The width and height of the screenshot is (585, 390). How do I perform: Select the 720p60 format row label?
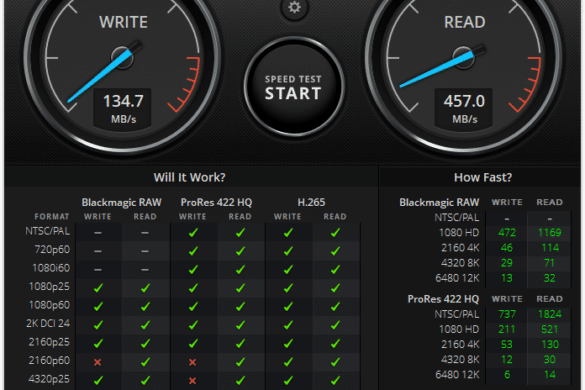(x=52, y=249)
